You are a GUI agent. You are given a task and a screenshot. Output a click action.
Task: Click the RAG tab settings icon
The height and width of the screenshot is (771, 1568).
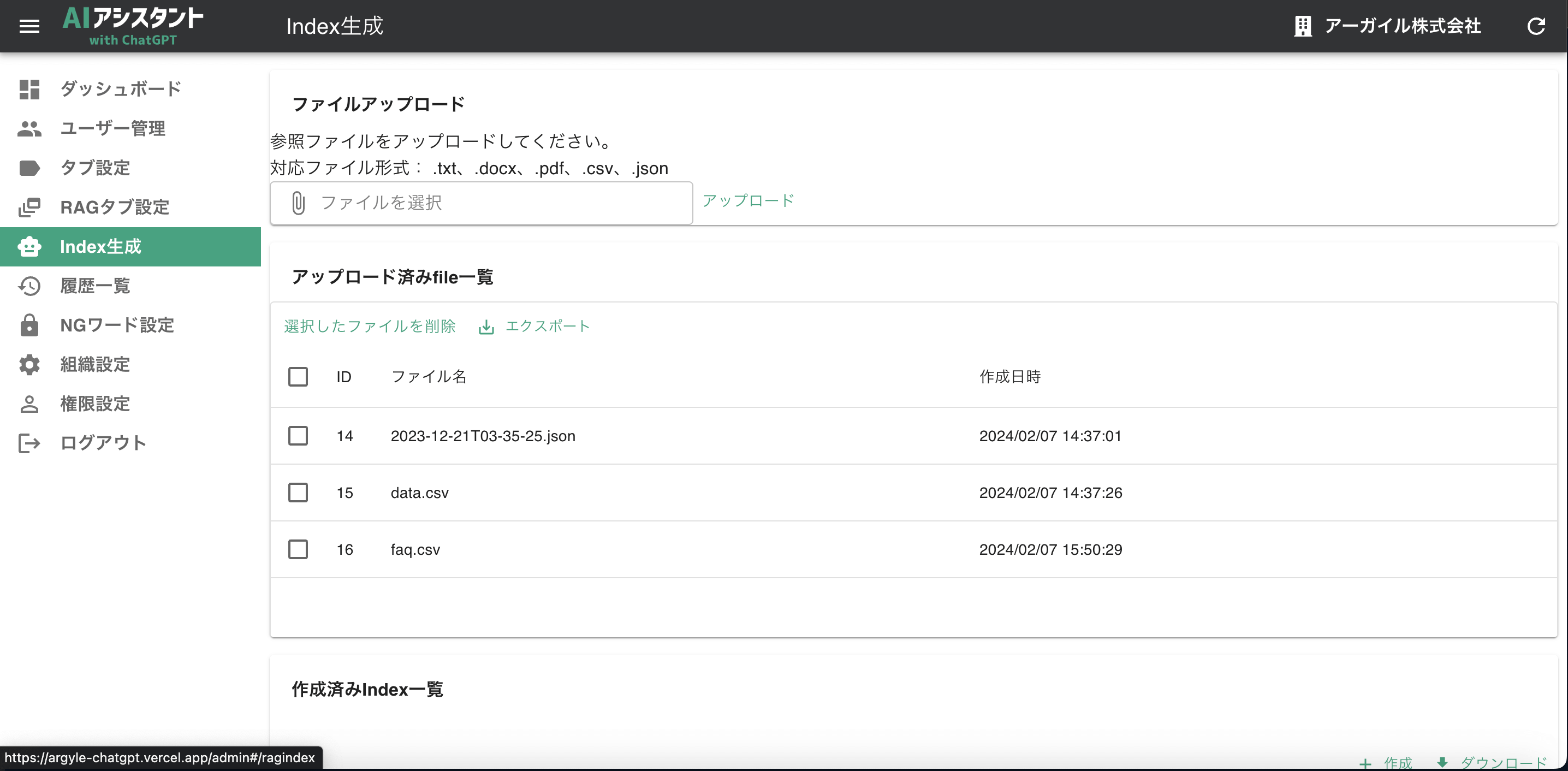click(29, 207)
